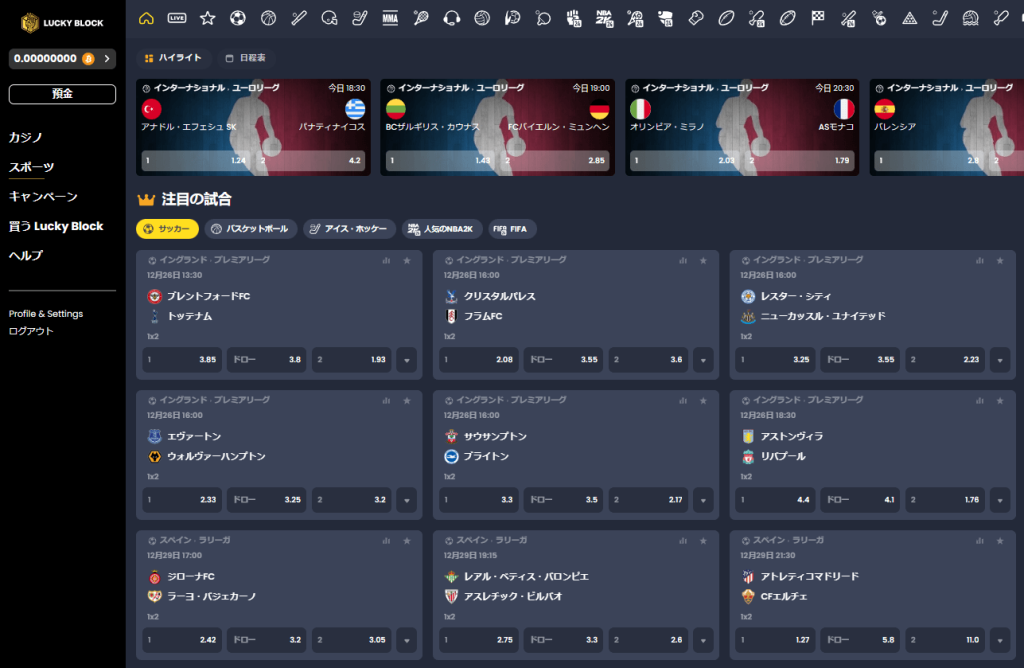The width and height of the screenshot is (1024, 668).
Task: Open Anadolu Efes vs Panathinaikos highlight card
Action: (x=253, y=127)
